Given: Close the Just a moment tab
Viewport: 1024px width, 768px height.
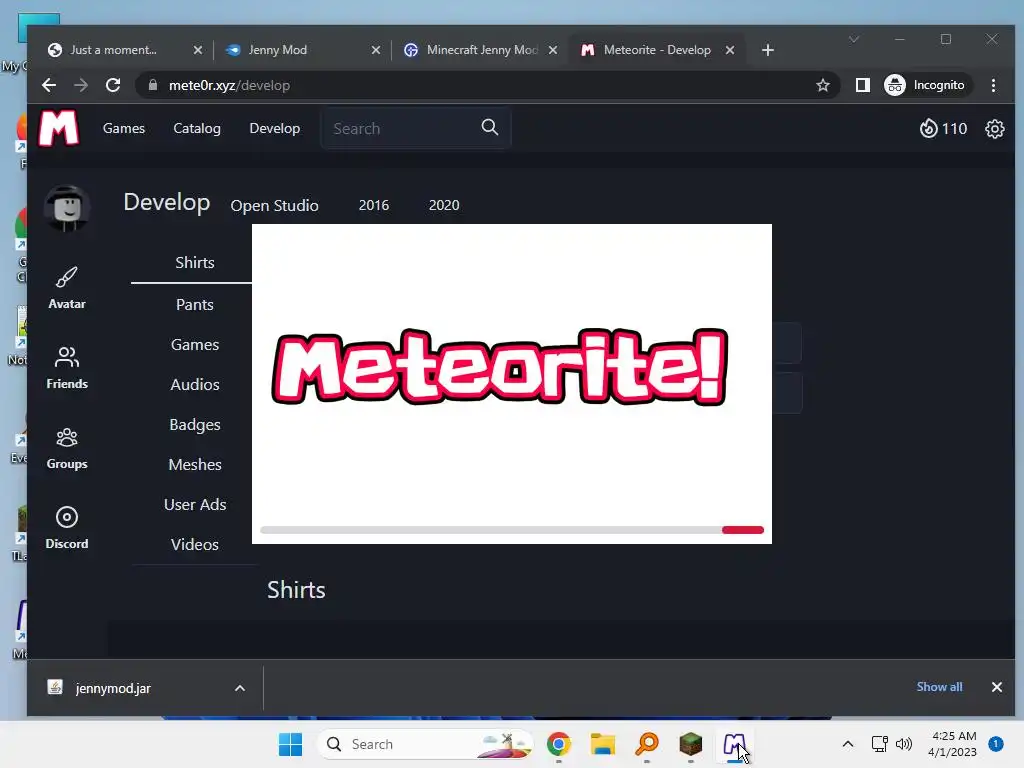Looking at the screenshot, I should click(x=198, y=50).
